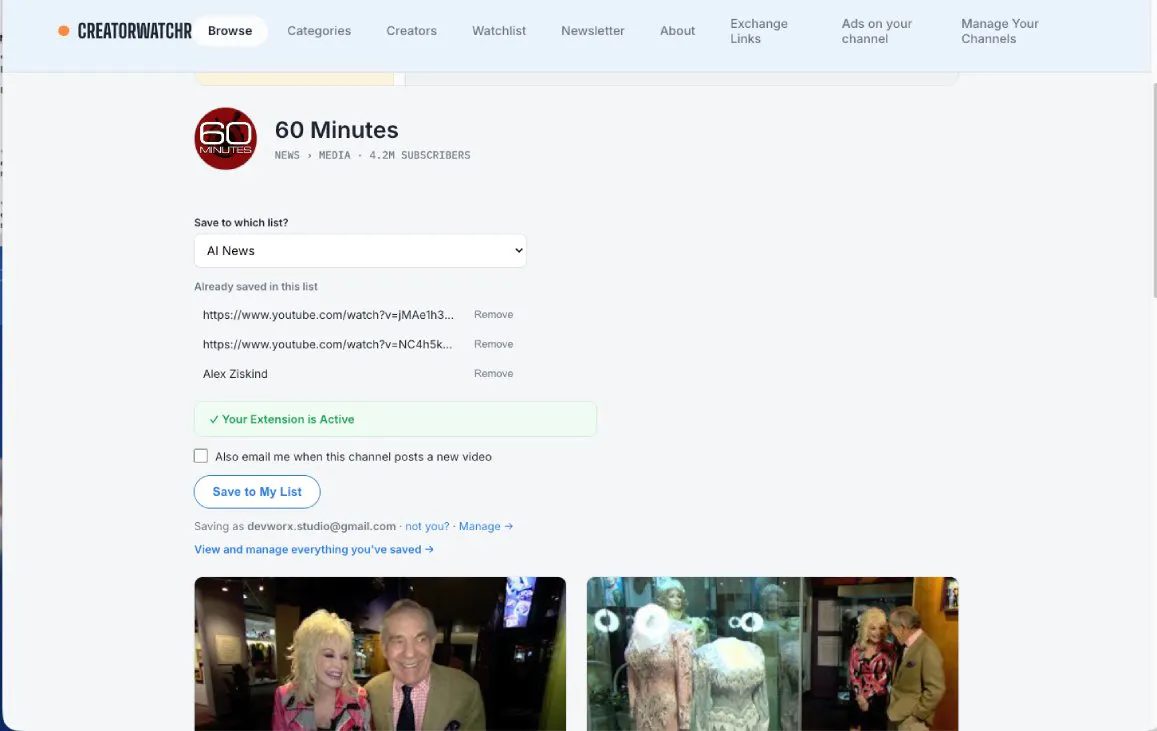Click the Save to My List button
Image resolution: width=1157 pixels, height=731 pixels.
click(x=257, y=492)
